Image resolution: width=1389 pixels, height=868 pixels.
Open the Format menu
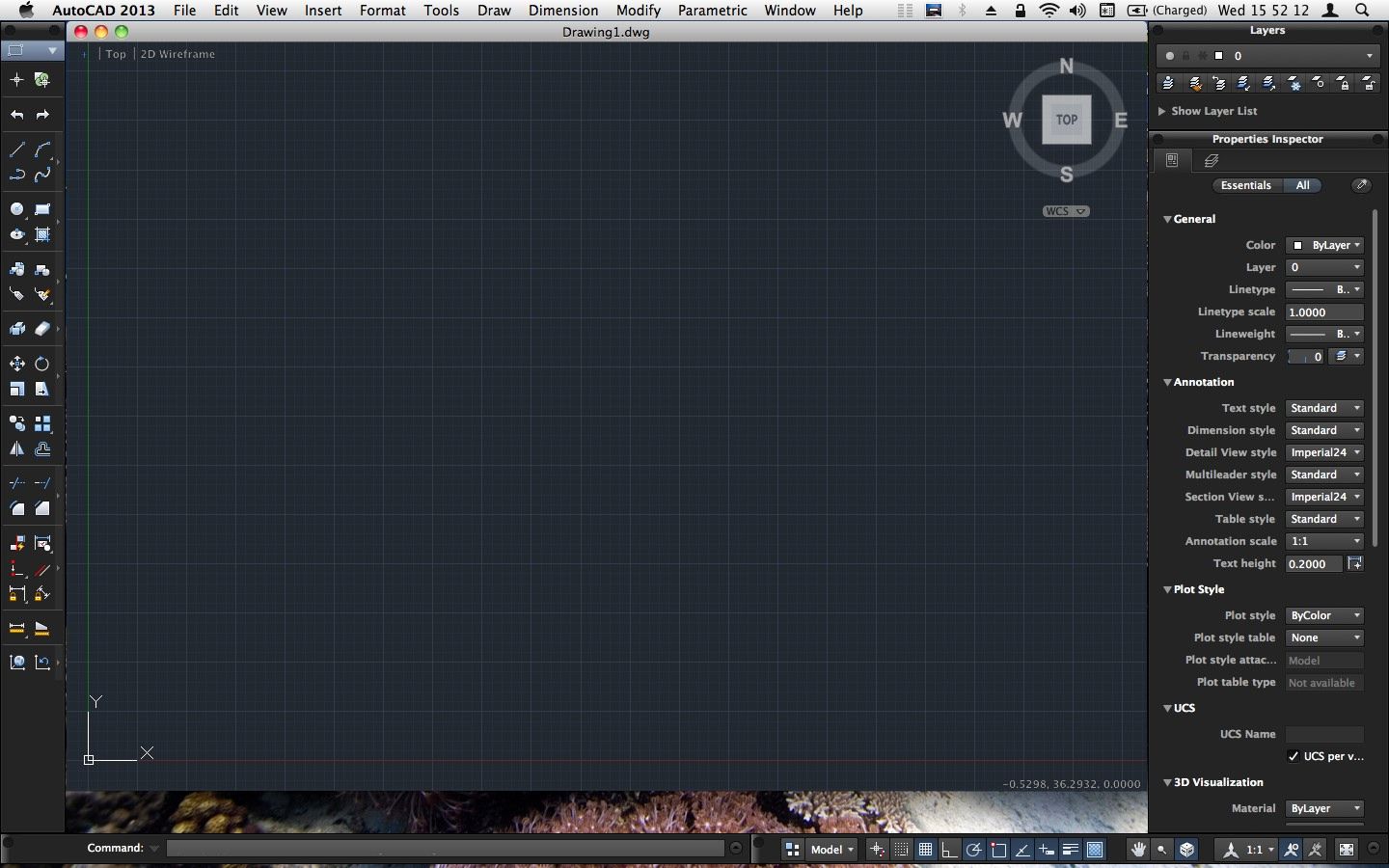(383, 11)
